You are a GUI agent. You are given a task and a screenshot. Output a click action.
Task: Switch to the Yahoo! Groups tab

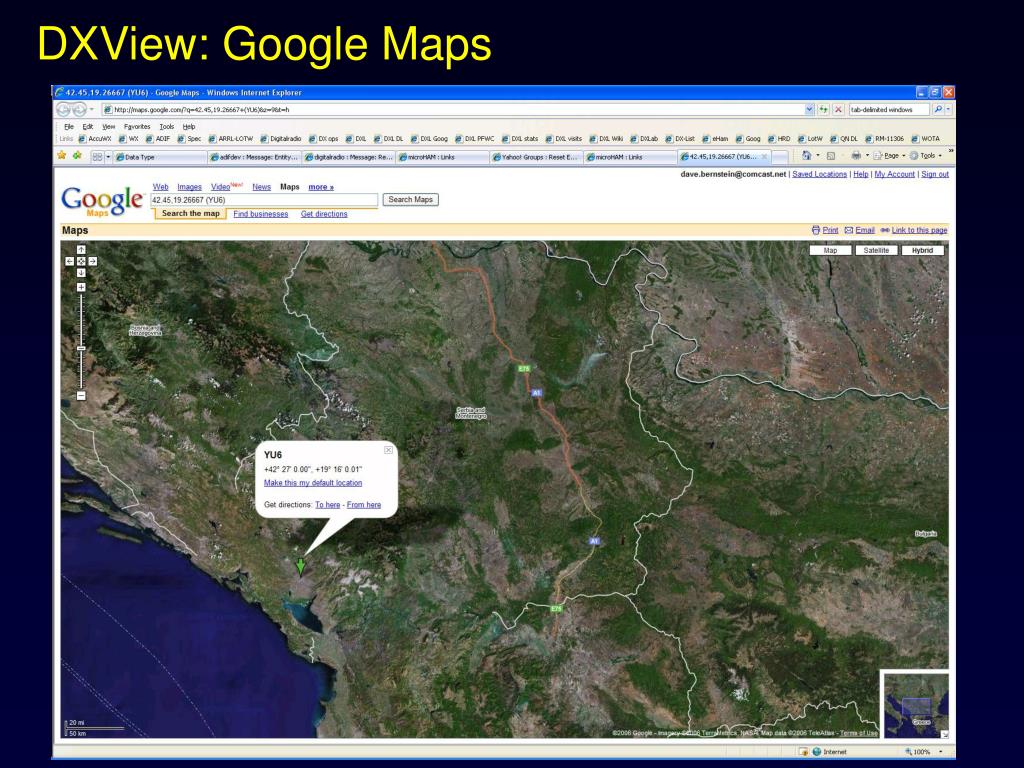537,157
